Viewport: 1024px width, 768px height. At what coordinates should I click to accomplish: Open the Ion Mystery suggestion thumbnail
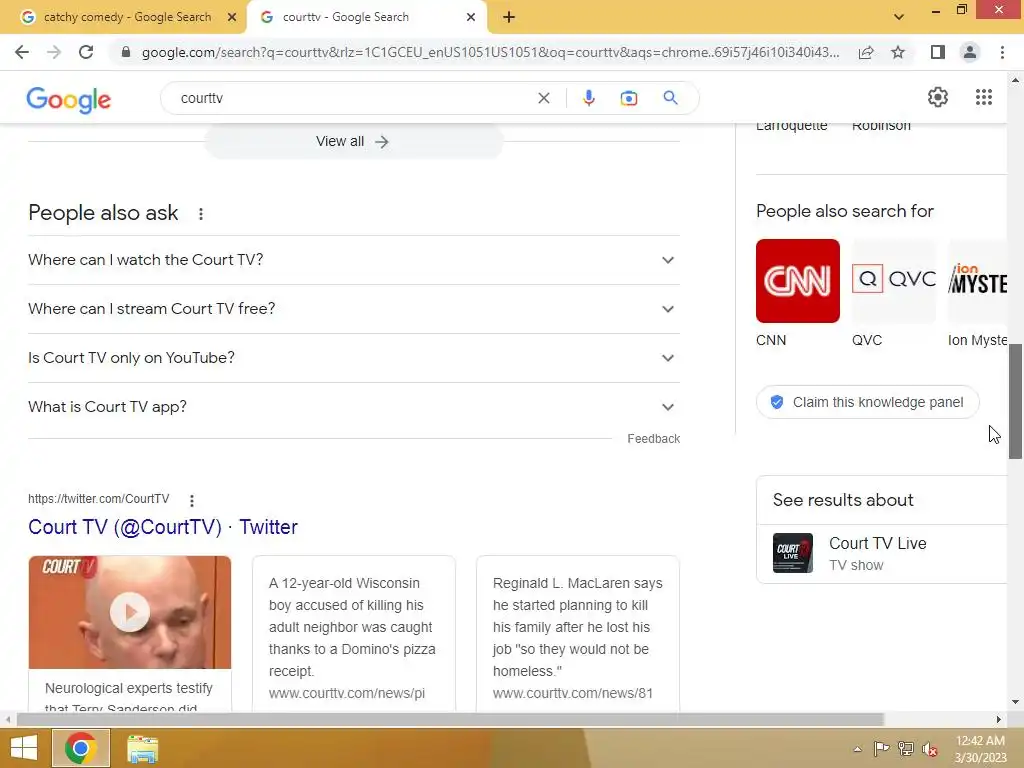pyautogui.click(x=978, y=281)
